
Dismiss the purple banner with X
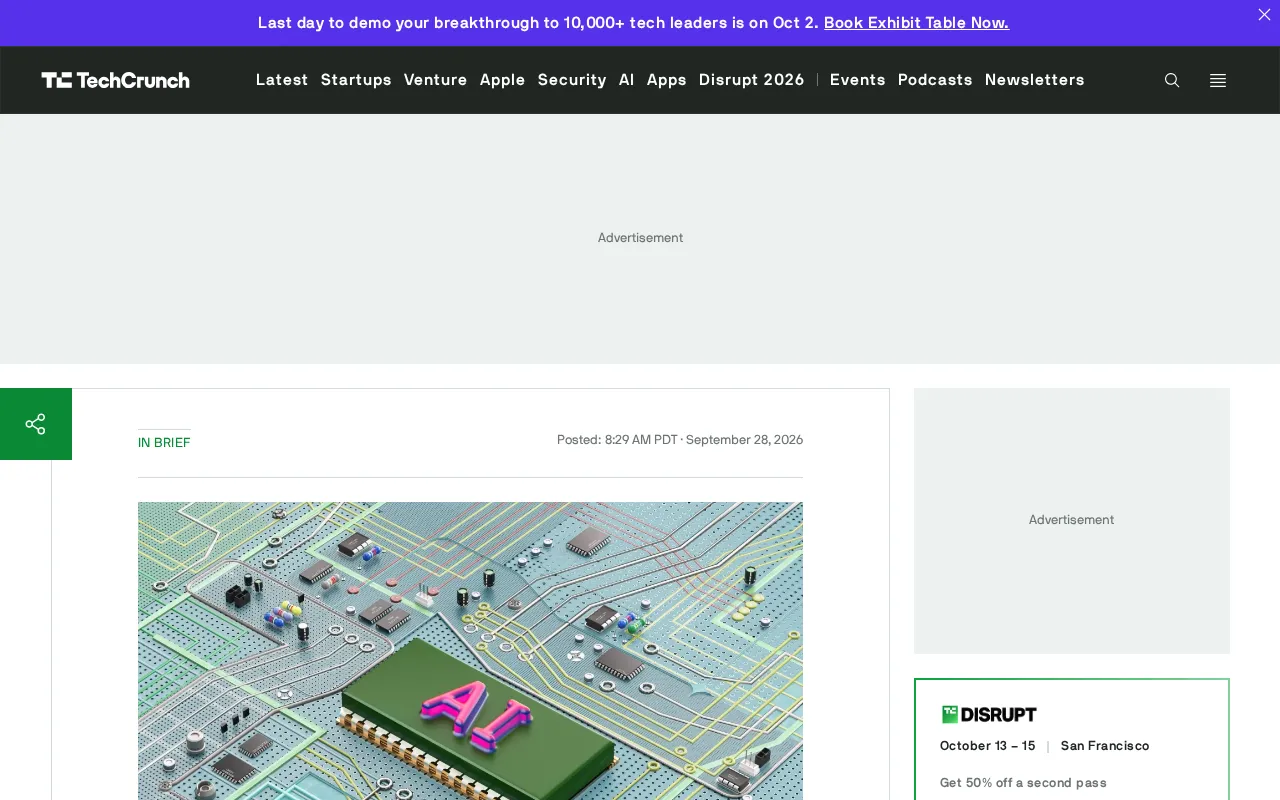pyautogui.click(x=1264, y=14)
